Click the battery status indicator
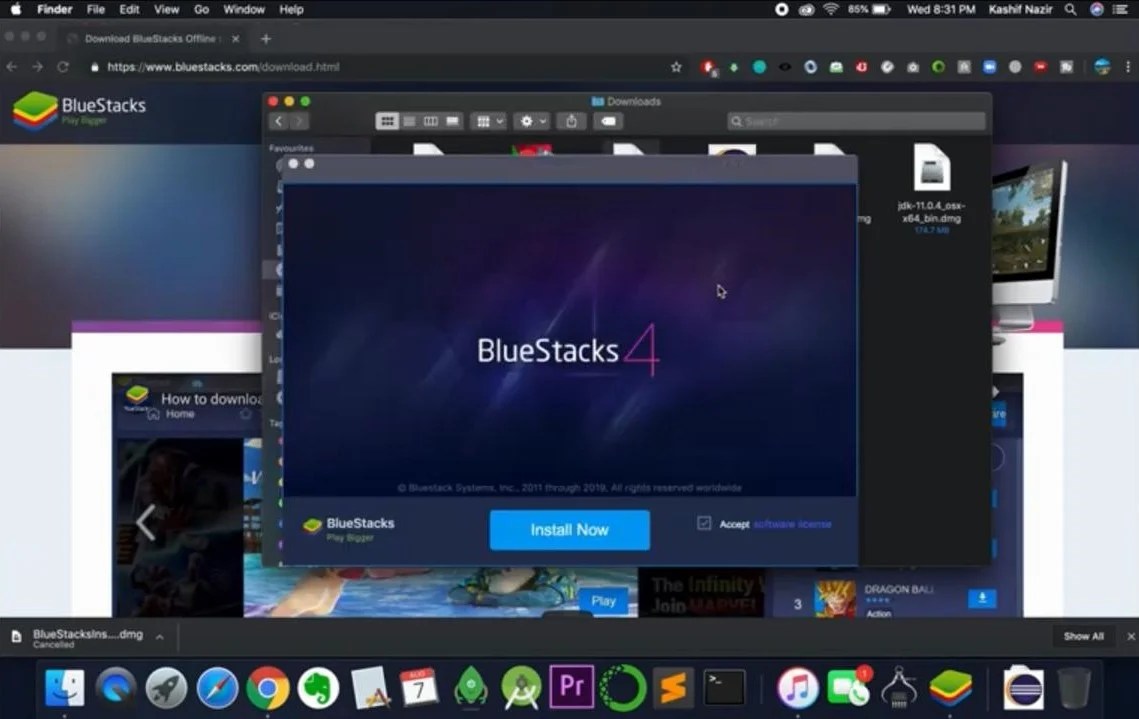The height and width of the screenshot is (719, 1139). [x=870, y=9]
